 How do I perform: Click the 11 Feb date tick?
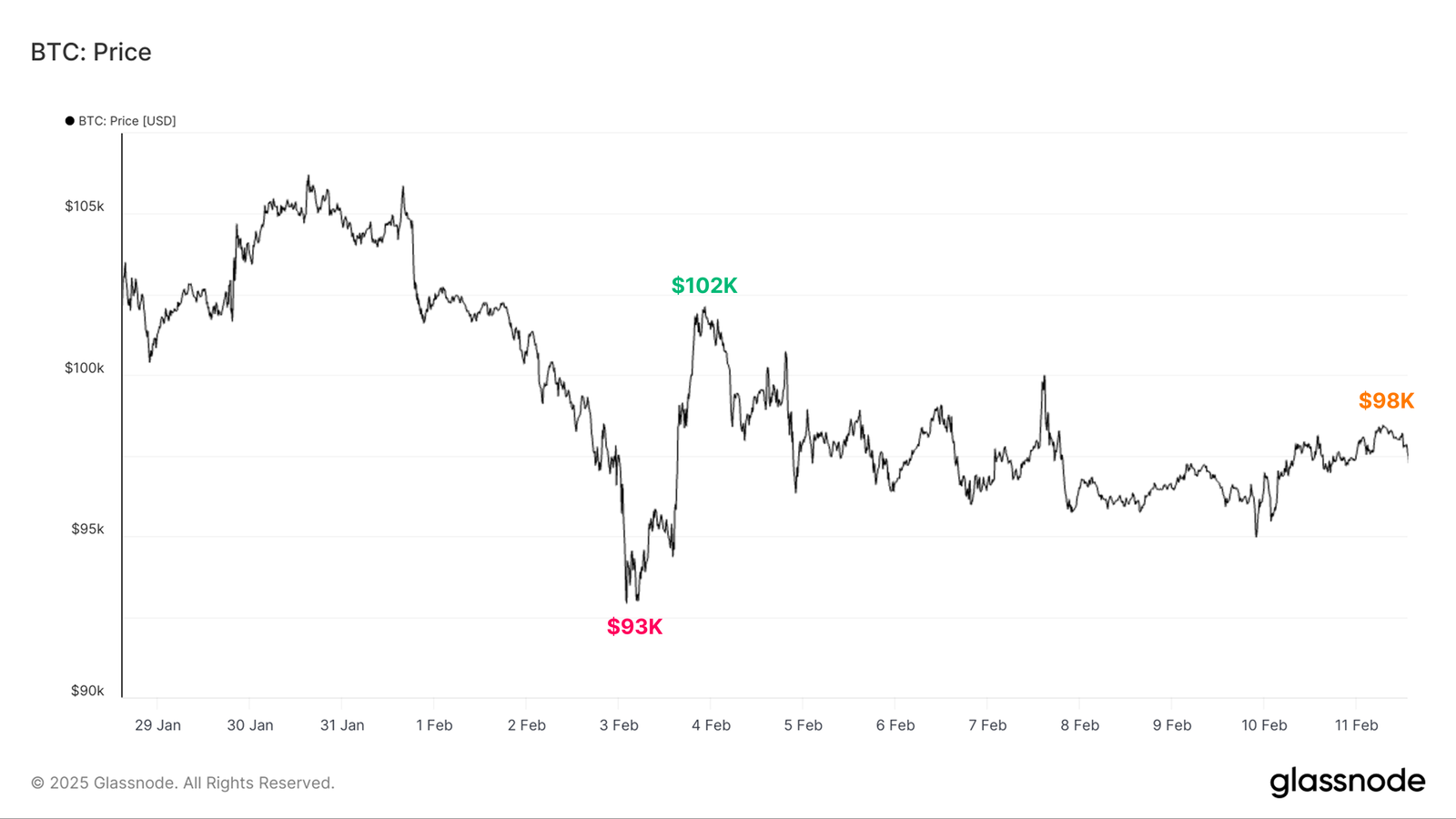[x=1356, y=725]
